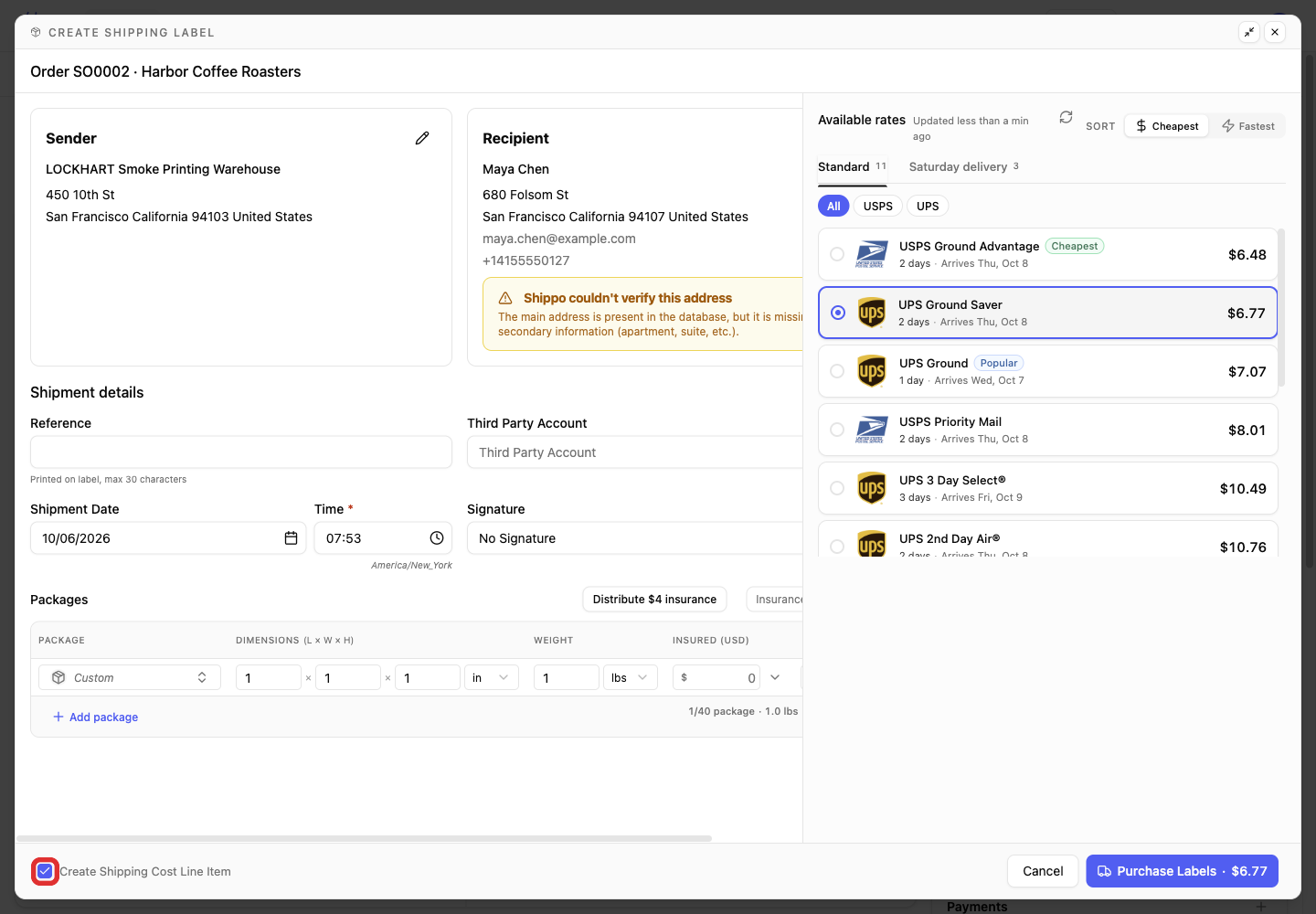Viewport: 1316px width, 914px height.
Task: Filter rates by USPS carrier
Action: (878, 206)
